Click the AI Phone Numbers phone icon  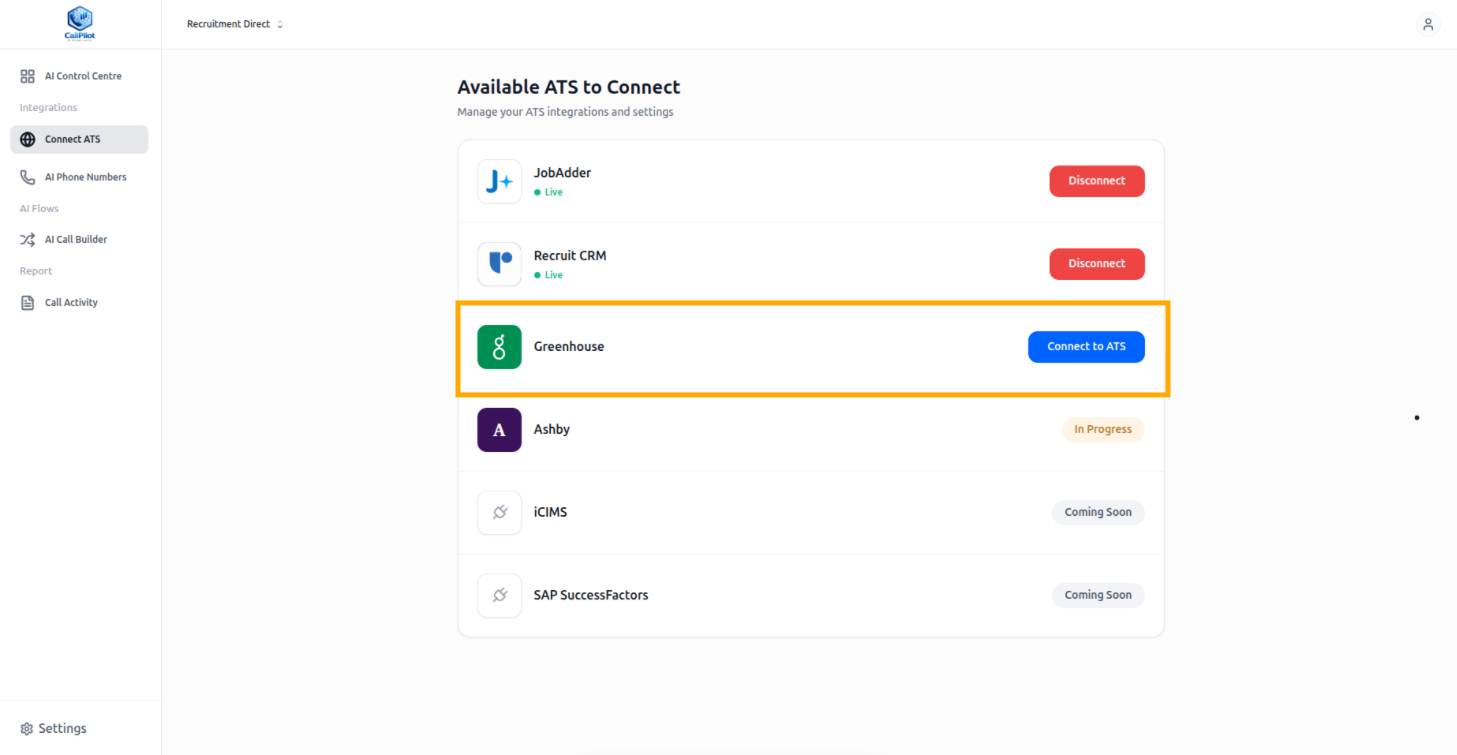tap(28, 177)
